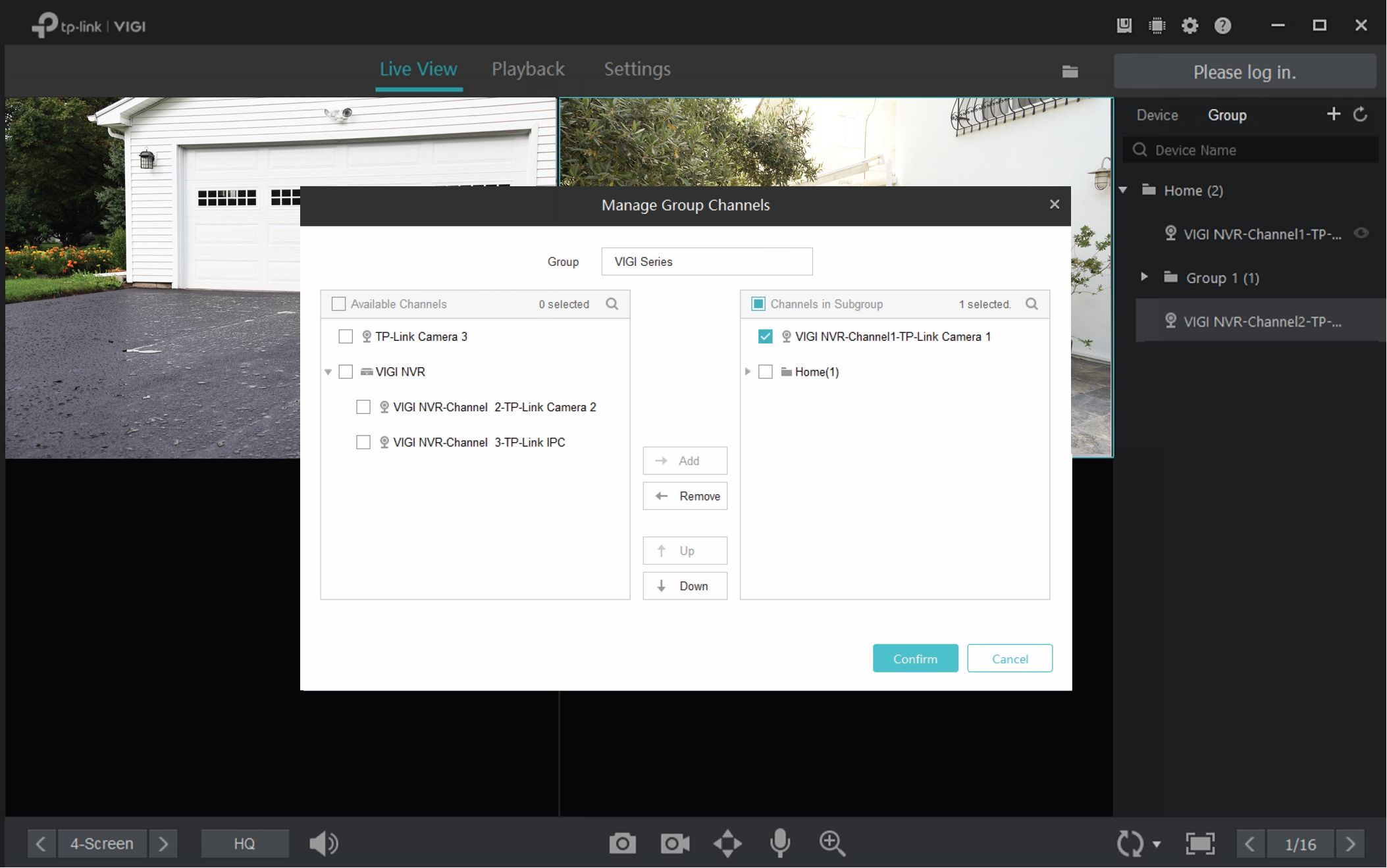This screenshot has width=1387, height=868.
Task: Click Remove to move channel out
Action: pos(685,496)
